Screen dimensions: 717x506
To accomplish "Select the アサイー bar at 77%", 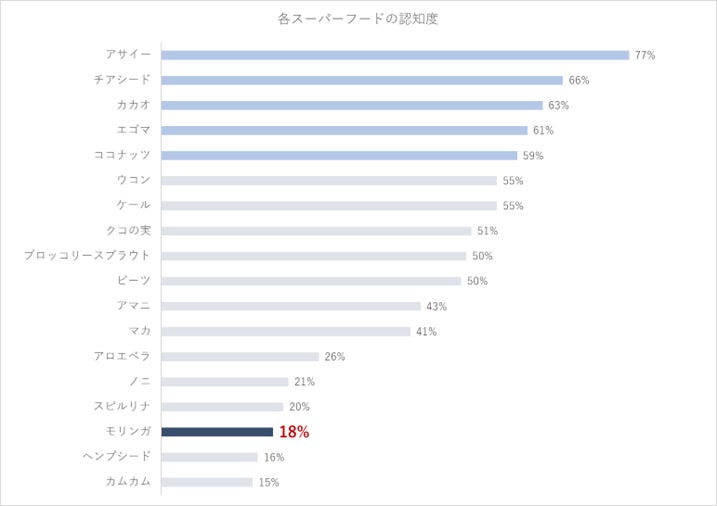I will click(x=394, y=55).
